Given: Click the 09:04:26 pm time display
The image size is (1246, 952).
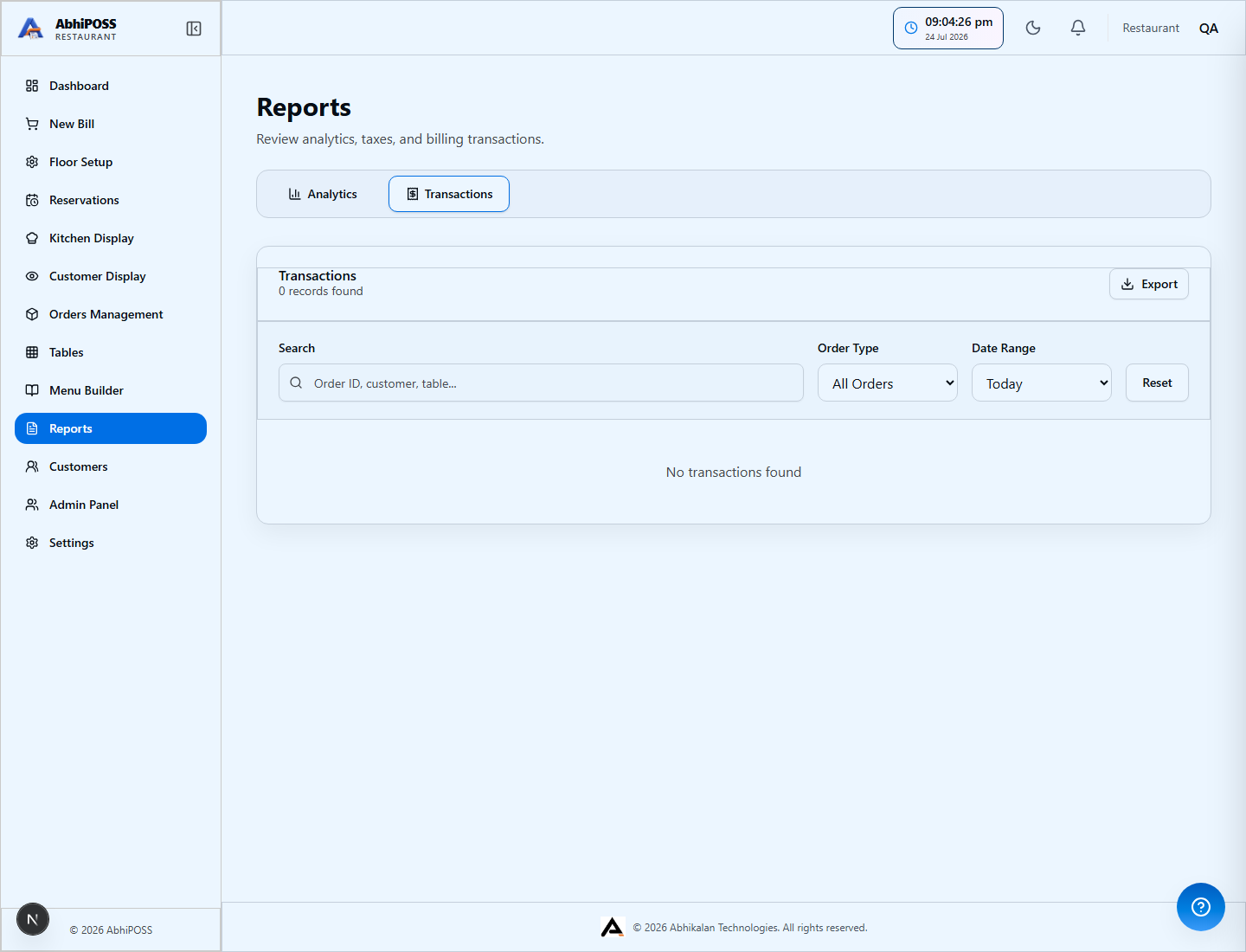Looking at the screenshot, I should tap(959, 22).
